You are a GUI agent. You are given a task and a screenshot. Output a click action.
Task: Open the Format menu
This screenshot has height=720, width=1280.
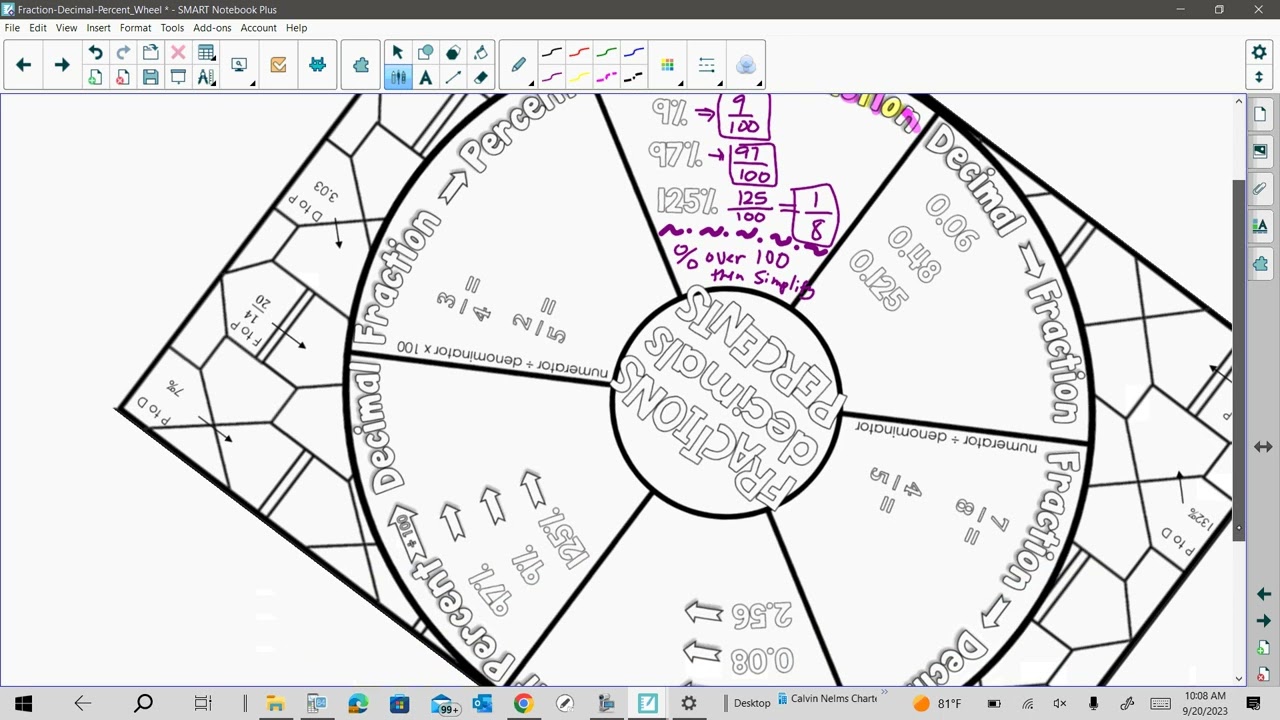click(135, 28)
